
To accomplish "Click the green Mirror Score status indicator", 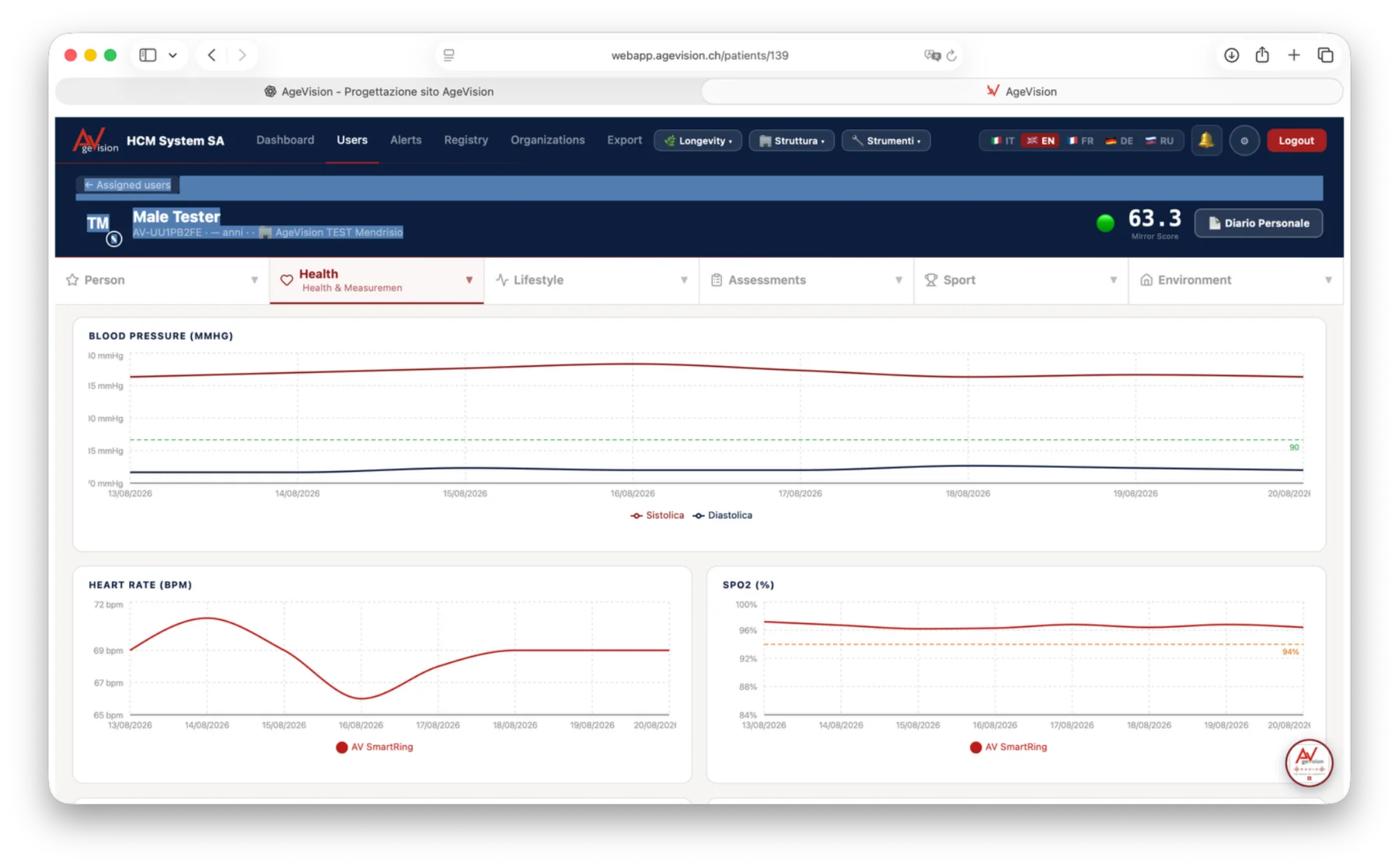I will pos(1105,223).
